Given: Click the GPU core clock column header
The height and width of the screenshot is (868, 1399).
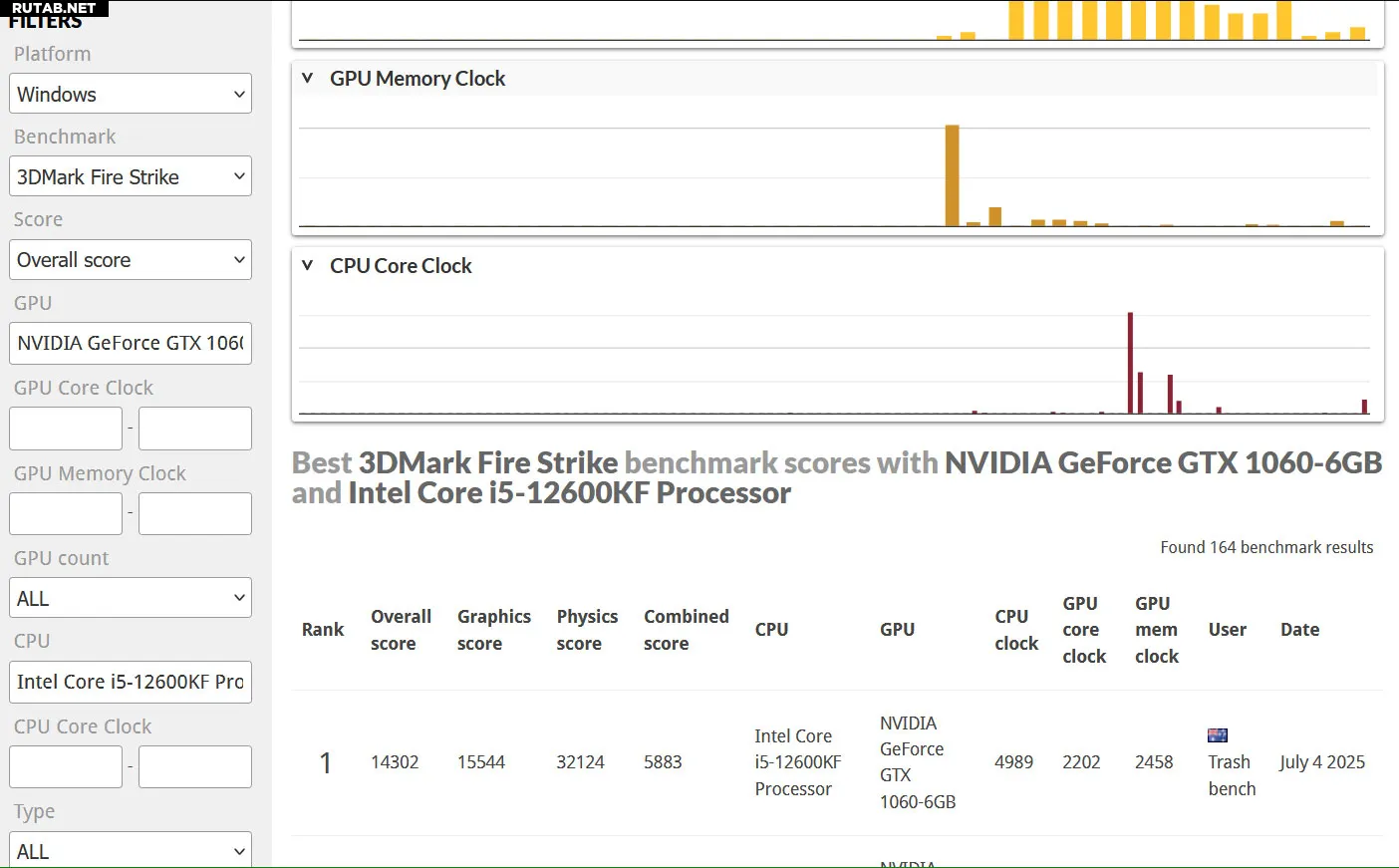Looking at the screenshot, I should 1084,630.
